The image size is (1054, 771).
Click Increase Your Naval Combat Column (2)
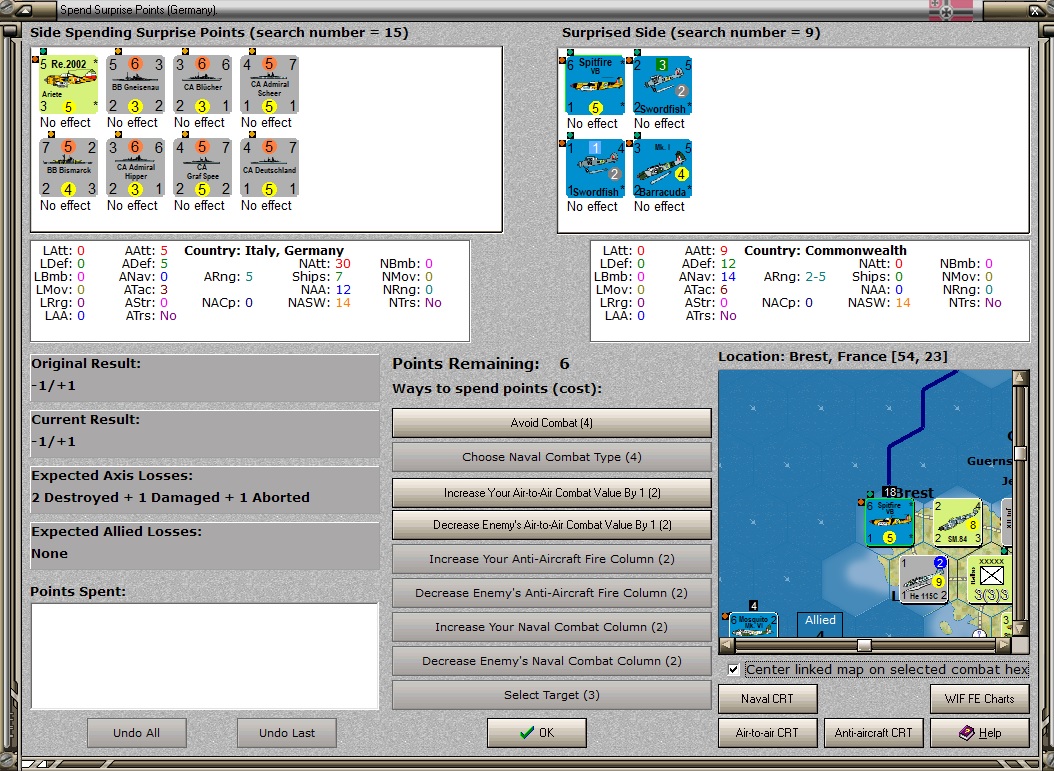(551, 627)
